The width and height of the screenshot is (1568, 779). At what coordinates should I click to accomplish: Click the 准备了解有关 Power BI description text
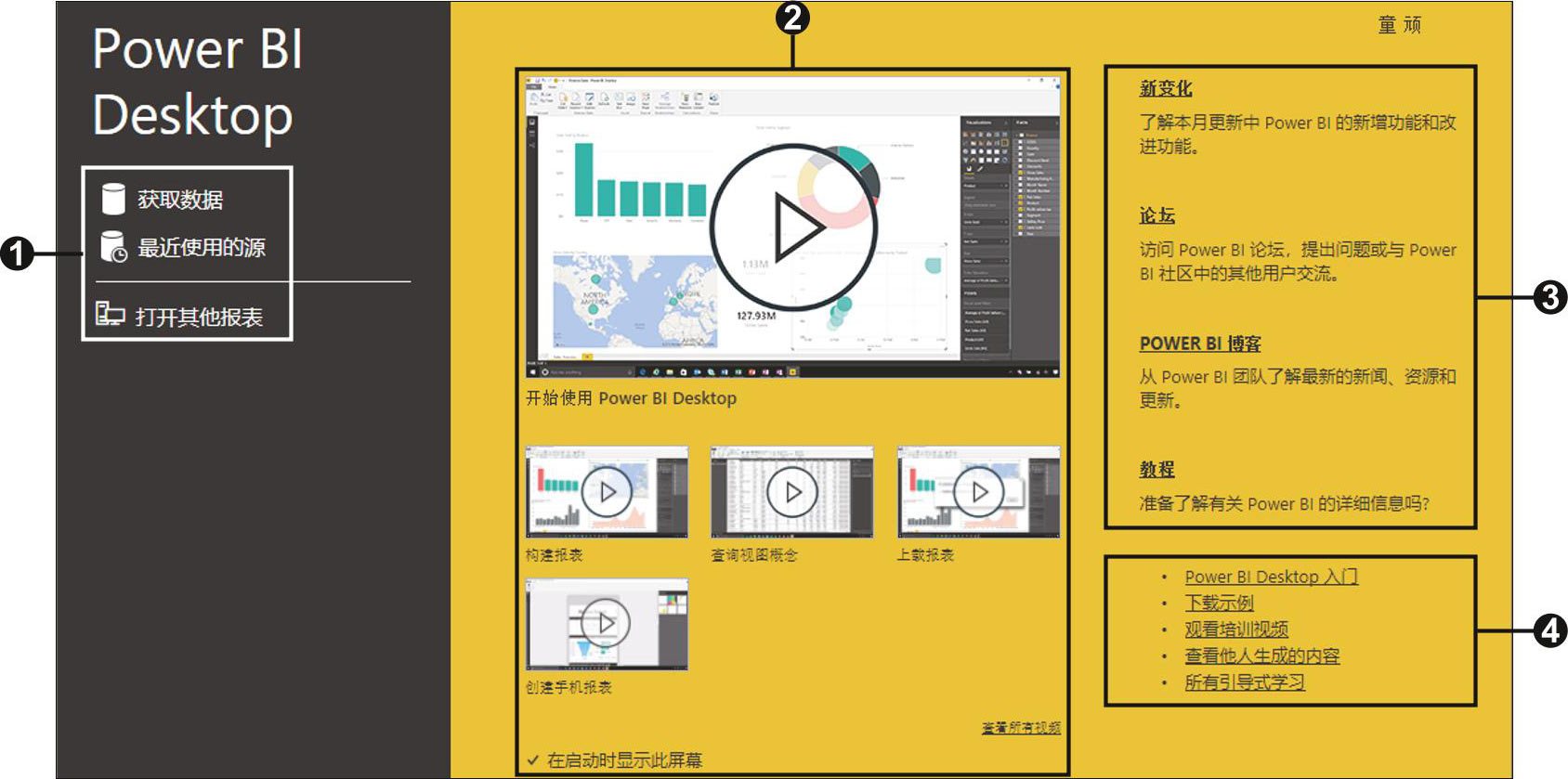click(x=1285, y=504)
